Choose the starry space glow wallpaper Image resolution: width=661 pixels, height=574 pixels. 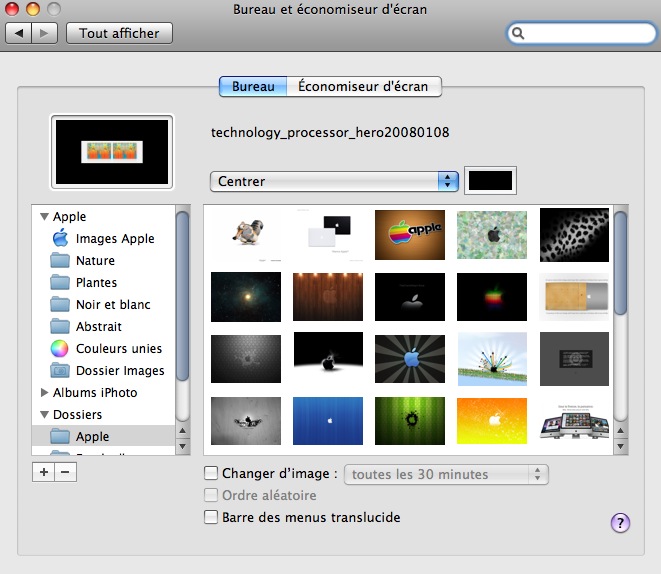tap(246, 297)
